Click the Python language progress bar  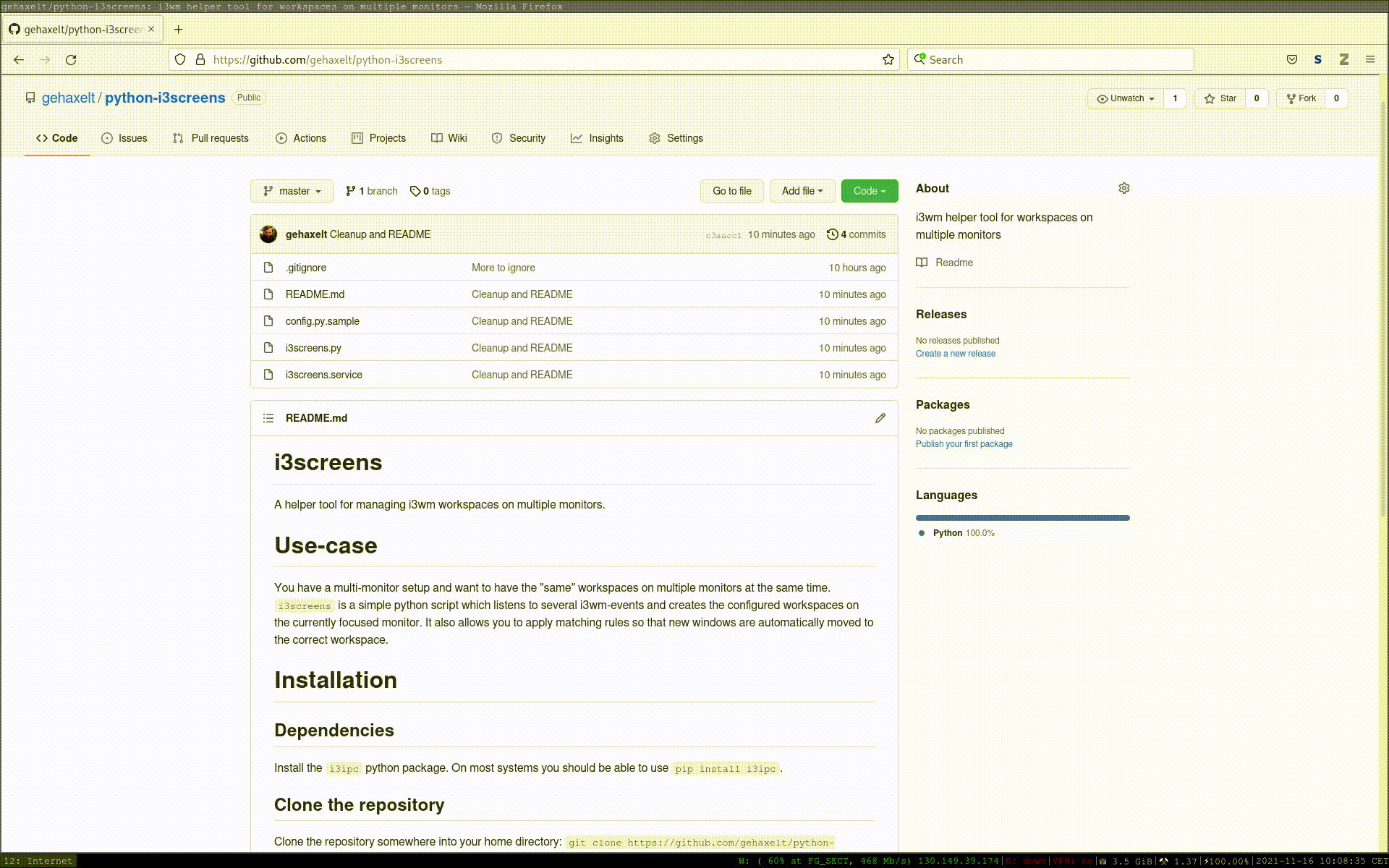[1022, 517]
